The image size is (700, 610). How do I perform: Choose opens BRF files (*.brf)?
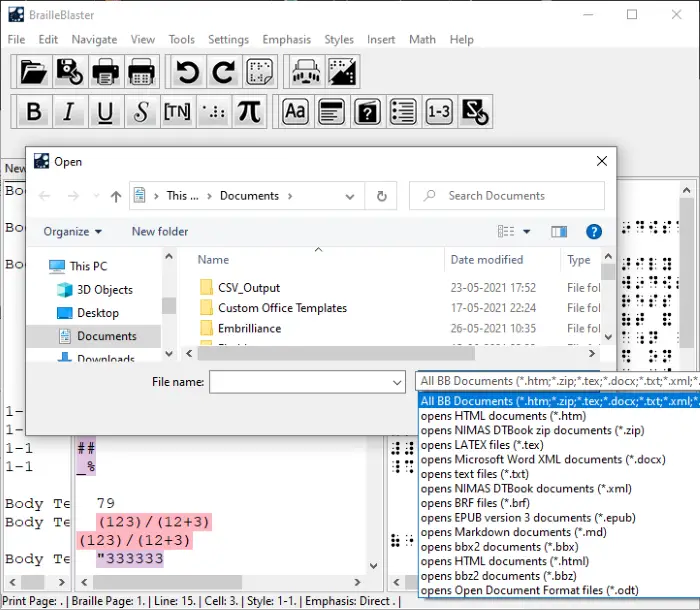coord(475,503)
